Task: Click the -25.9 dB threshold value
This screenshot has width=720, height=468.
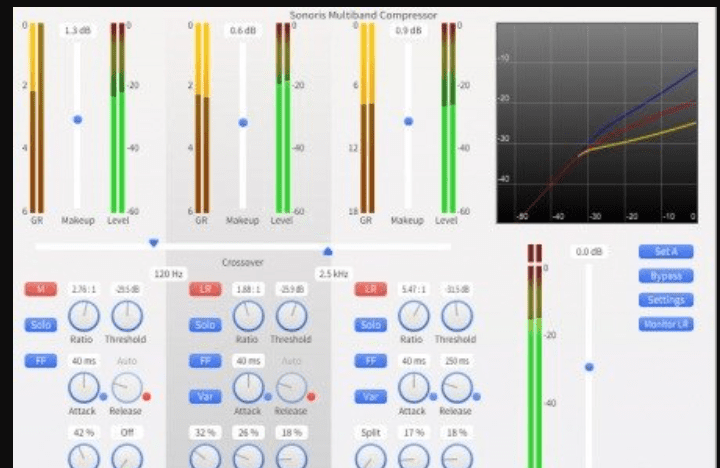Action: [292, 289]
